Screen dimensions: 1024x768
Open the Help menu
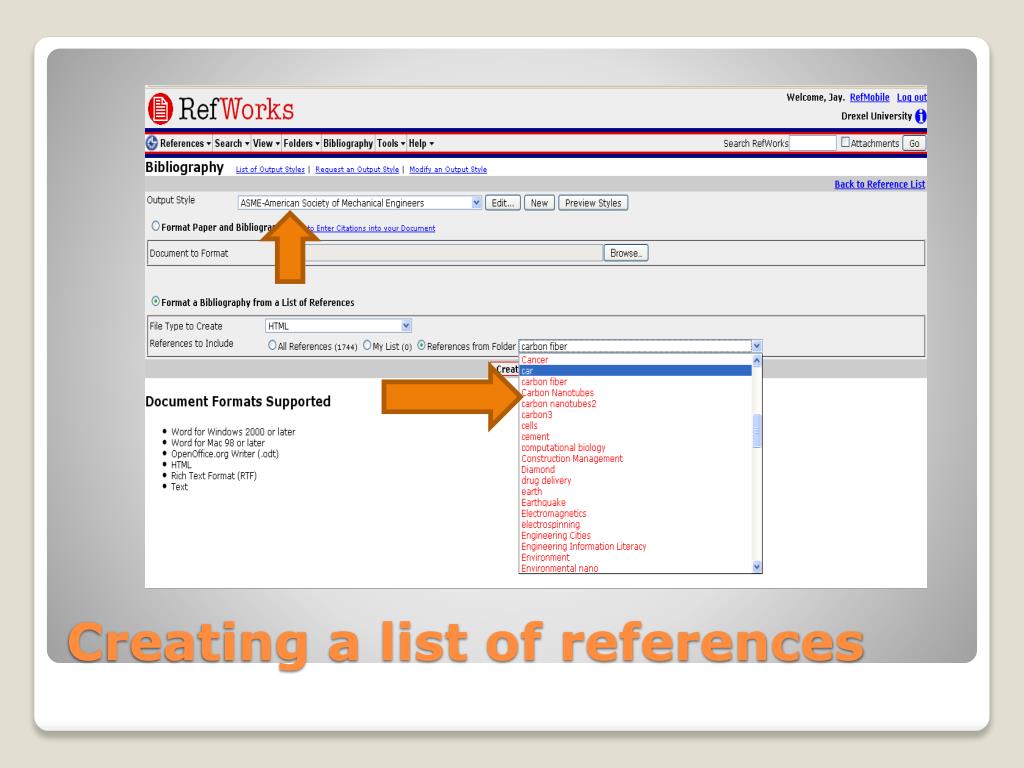[x=421, y=143]
